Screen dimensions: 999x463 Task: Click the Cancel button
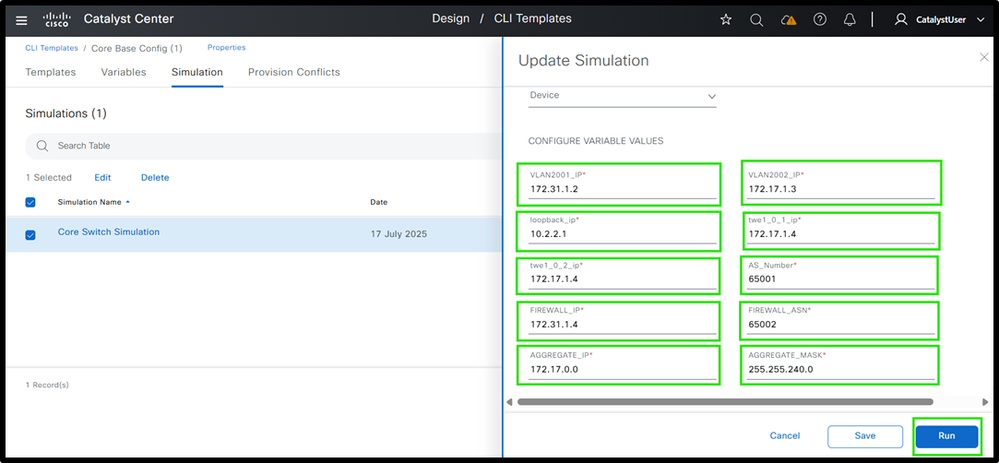784,436
